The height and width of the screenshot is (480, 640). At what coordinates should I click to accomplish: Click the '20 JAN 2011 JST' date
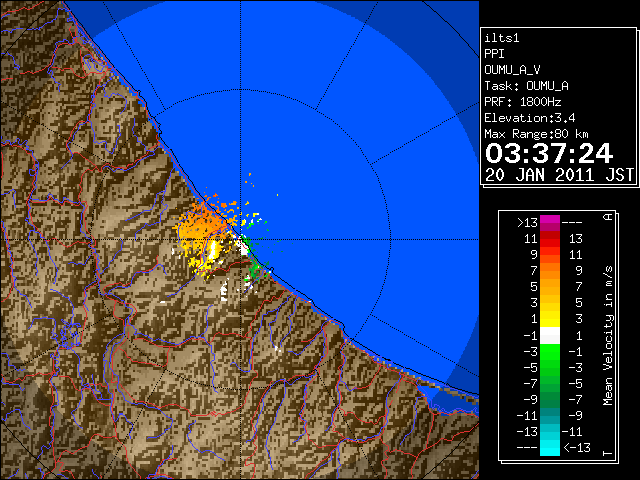point(559,175)
